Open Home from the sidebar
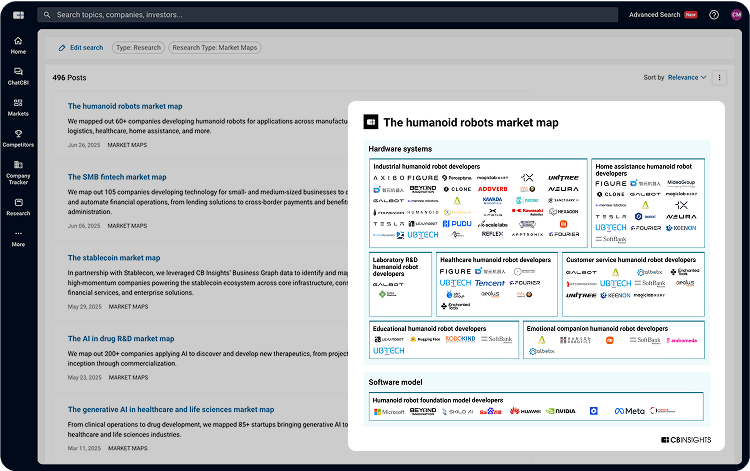 tap(18, 44)
